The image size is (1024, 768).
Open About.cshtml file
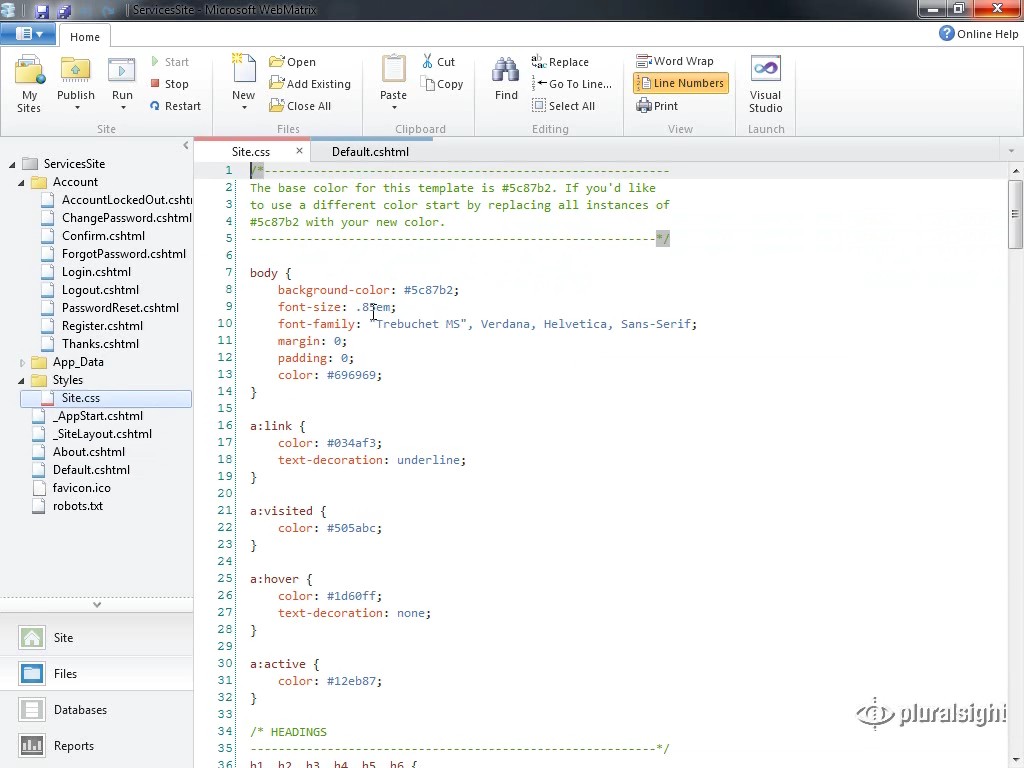pos(89,452)
